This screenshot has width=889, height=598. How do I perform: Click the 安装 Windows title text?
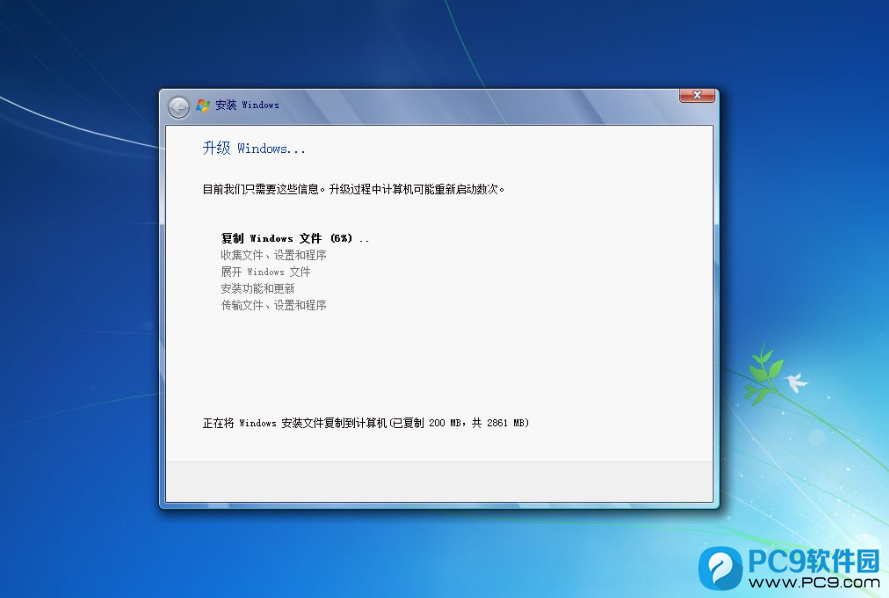(247, 105)
